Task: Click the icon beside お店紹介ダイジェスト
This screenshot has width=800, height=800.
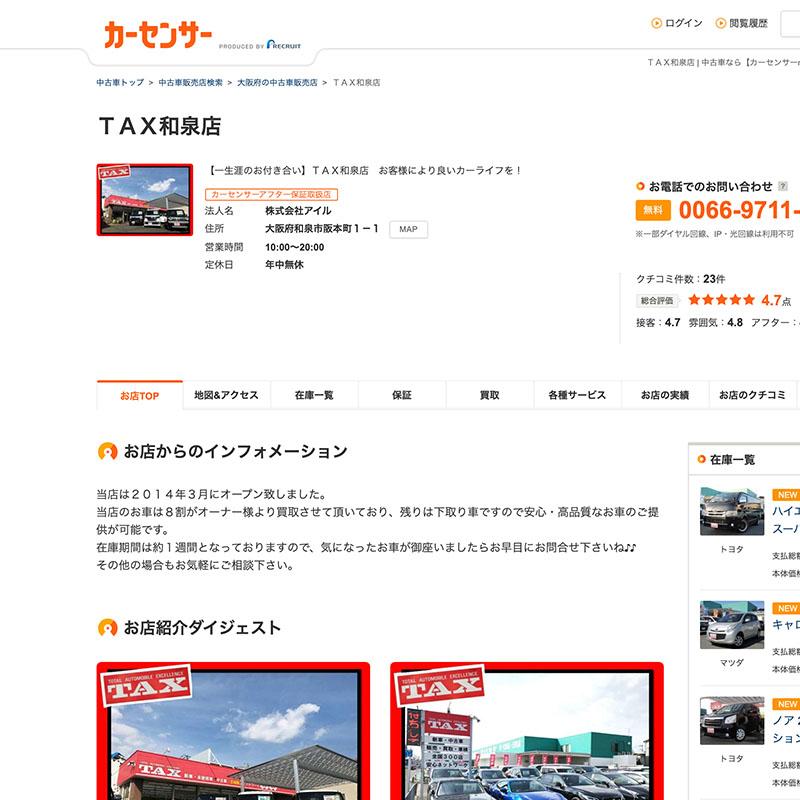Action: 107,627
